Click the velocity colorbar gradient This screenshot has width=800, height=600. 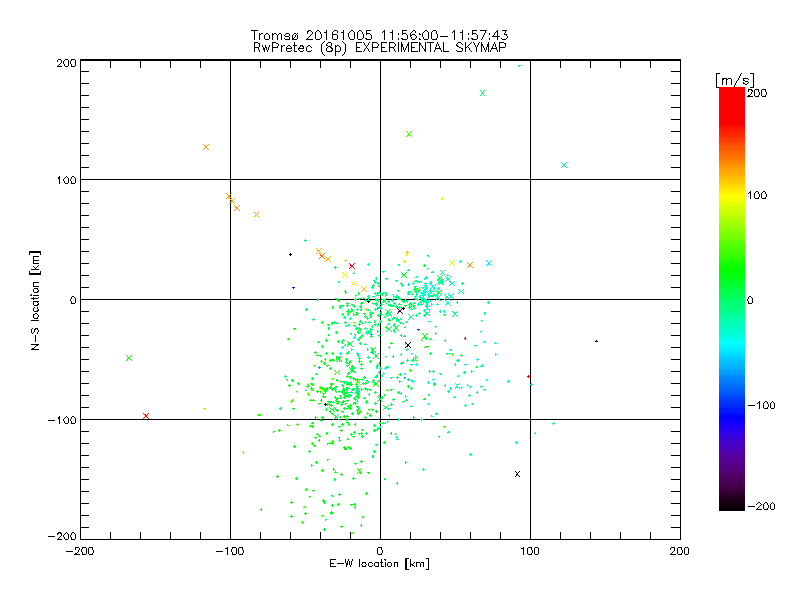pyautogui.click(x=732, y=298)
